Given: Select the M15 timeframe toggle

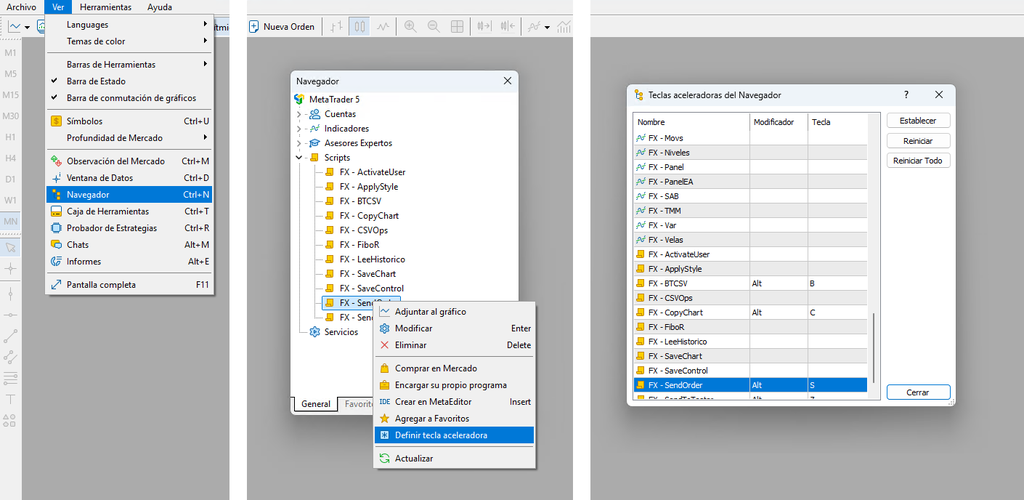Looking at the screenshot, I should (10, 95).
